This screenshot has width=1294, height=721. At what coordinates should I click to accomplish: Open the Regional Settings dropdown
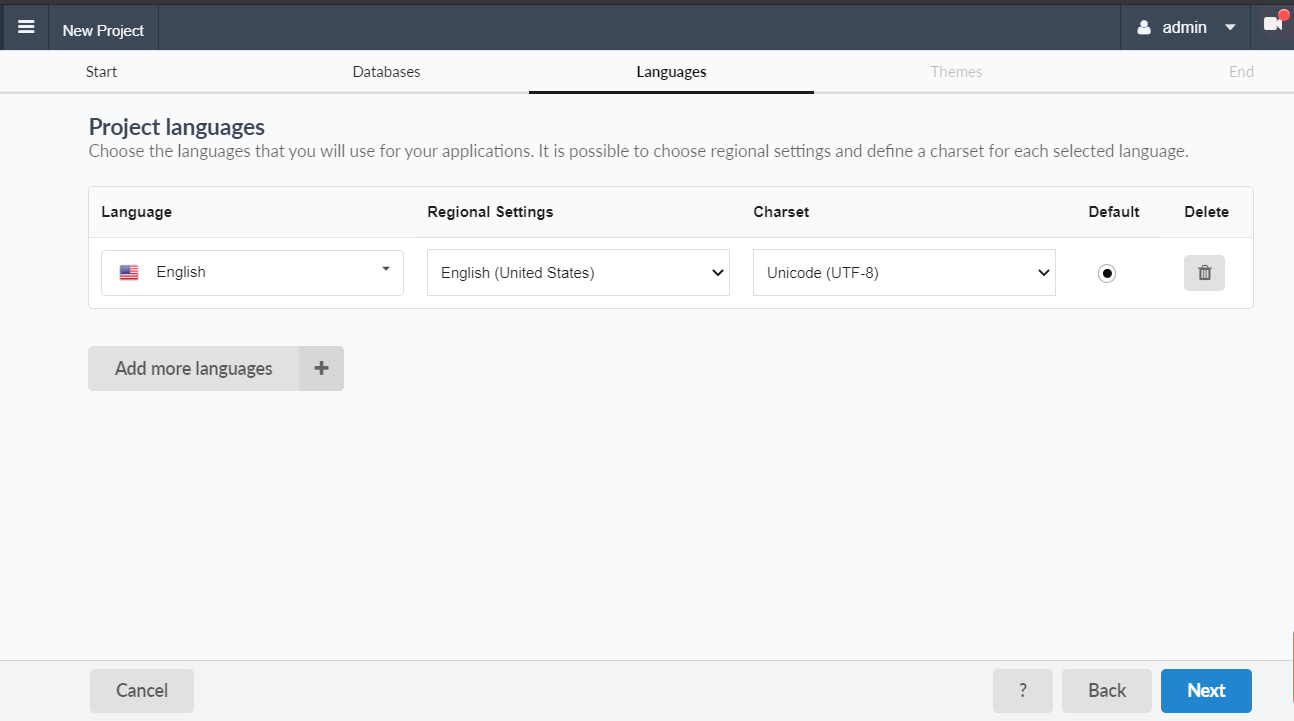[x=578, y=272]
